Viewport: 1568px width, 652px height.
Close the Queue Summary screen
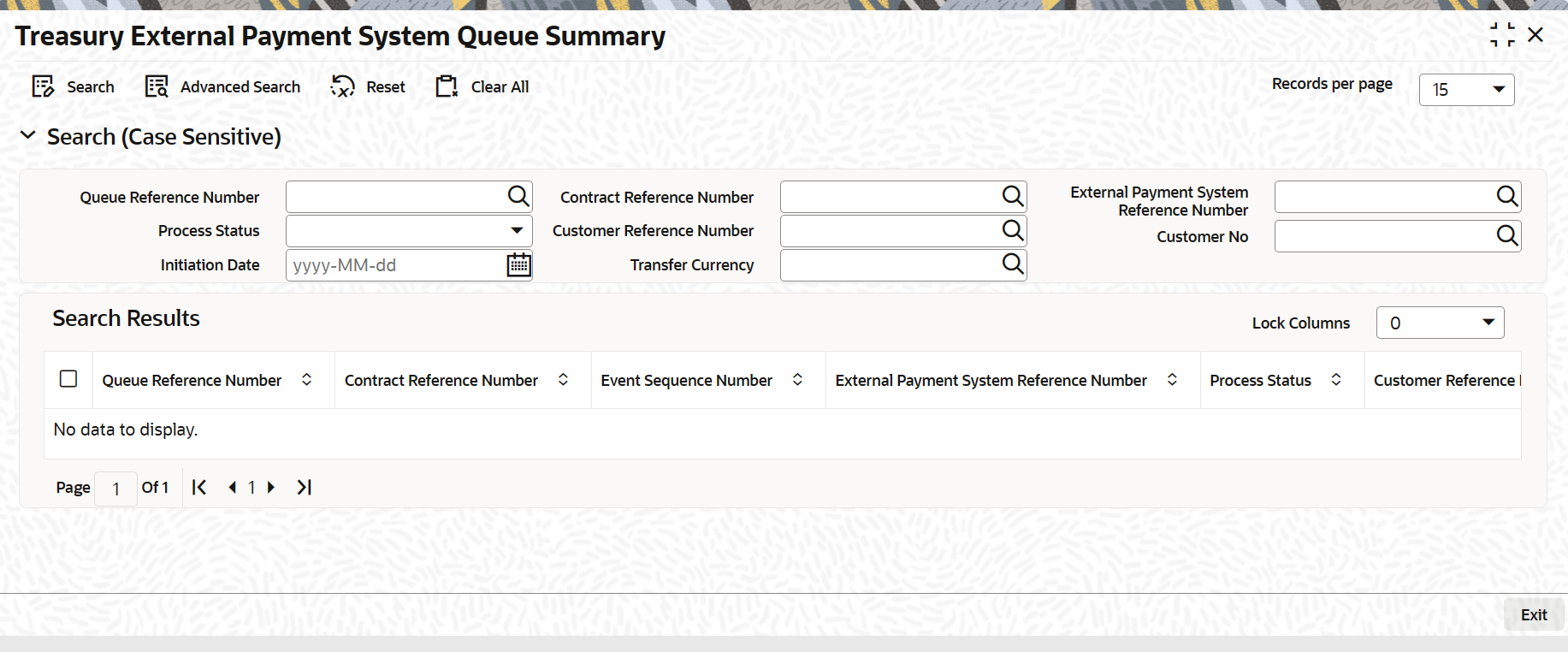(1535, 35)
